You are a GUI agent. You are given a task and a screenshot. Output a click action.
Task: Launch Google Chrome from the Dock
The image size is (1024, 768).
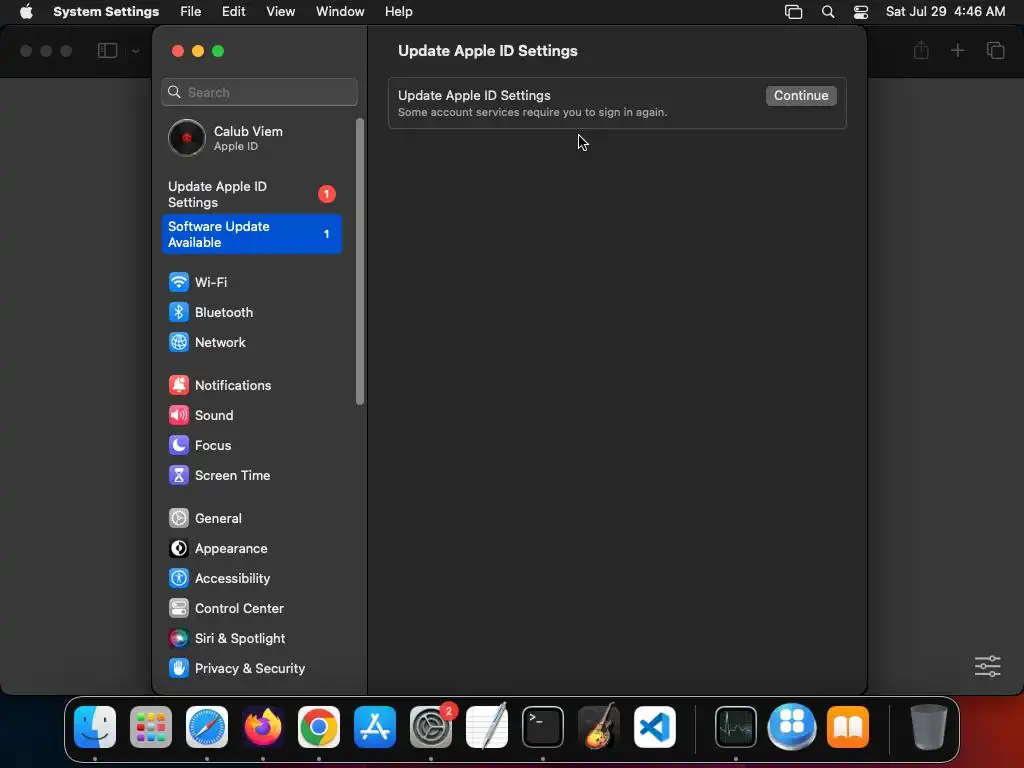(319, 727)
